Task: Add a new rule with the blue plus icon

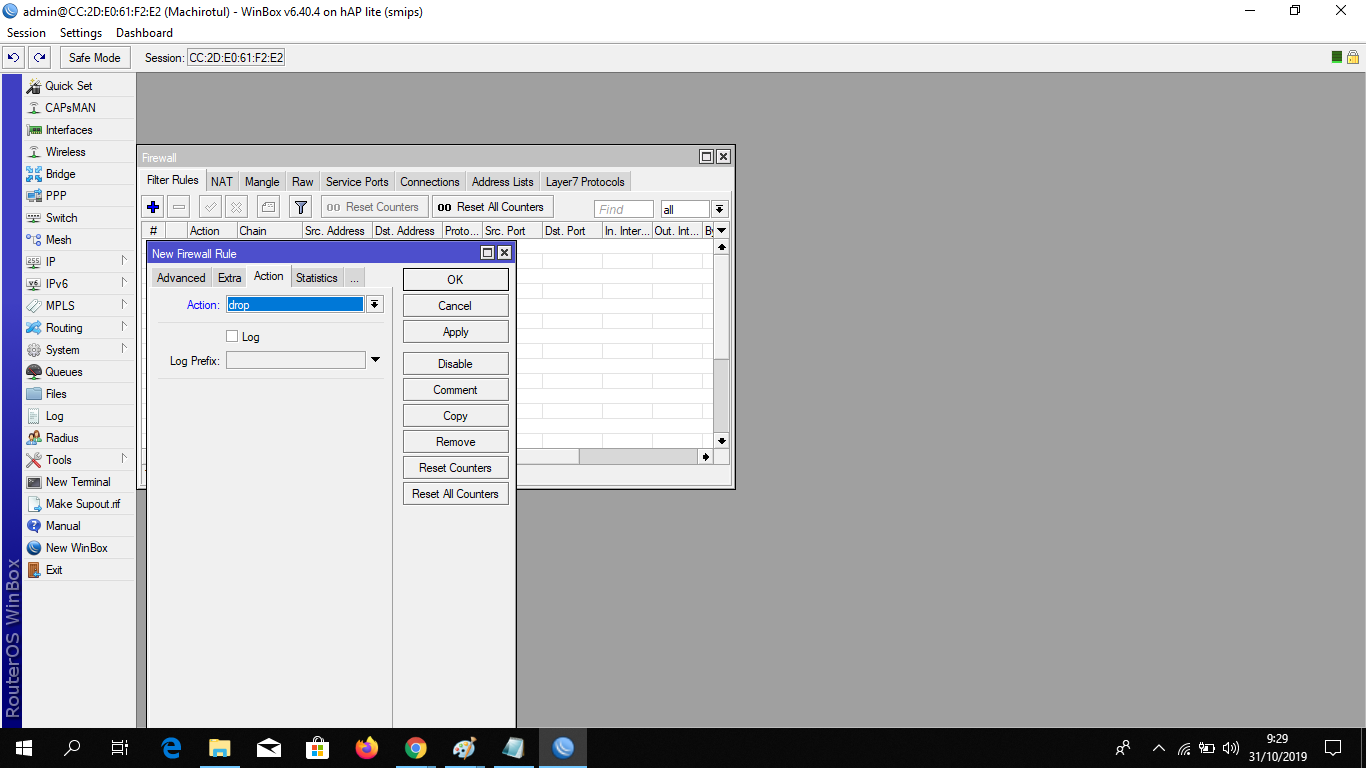Action: pos(153,207)
